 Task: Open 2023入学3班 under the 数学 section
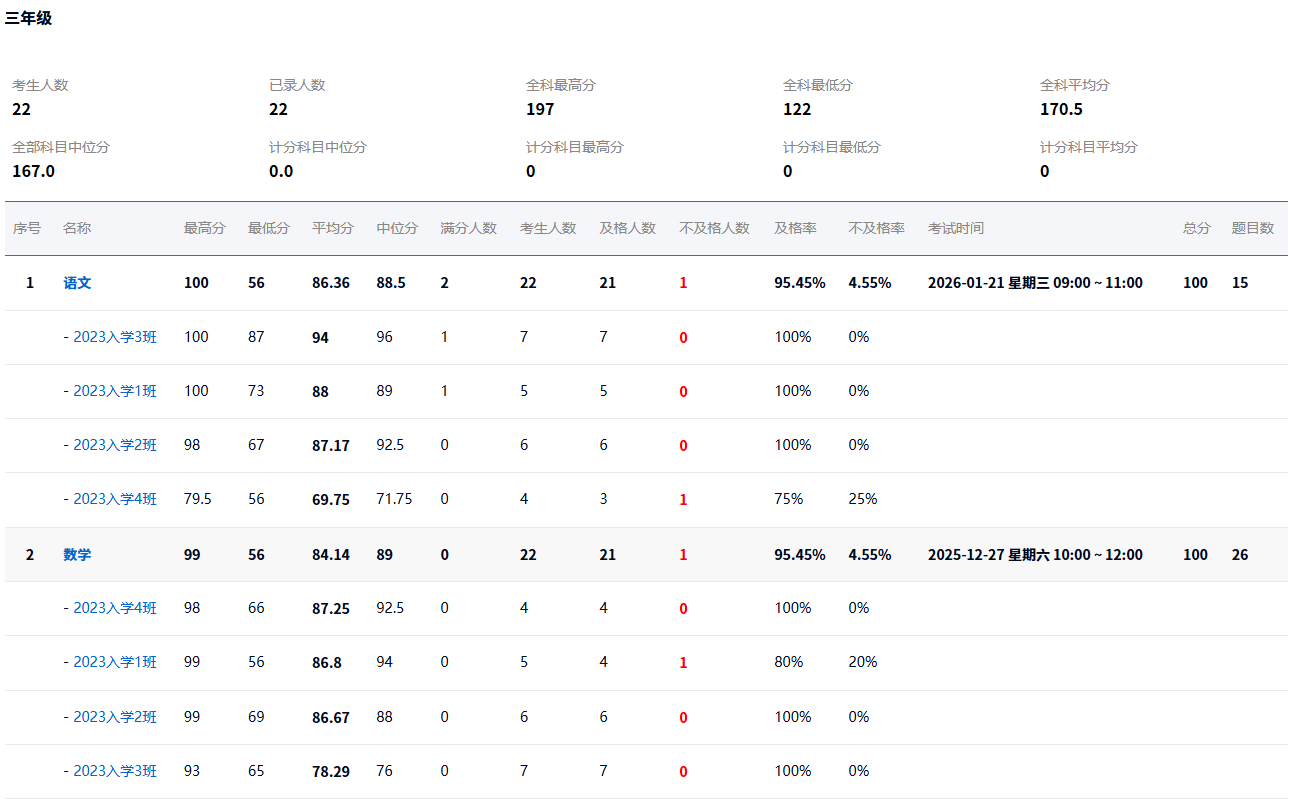(114, 771)
